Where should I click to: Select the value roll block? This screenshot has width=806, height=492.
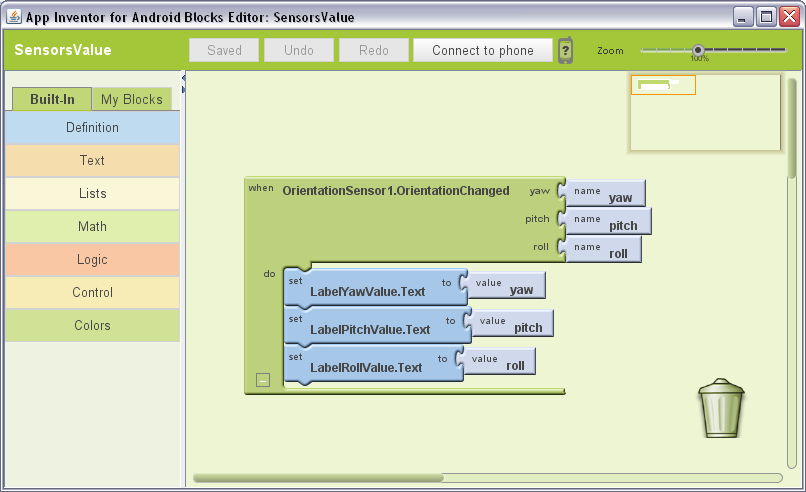[x=499, y=361]
